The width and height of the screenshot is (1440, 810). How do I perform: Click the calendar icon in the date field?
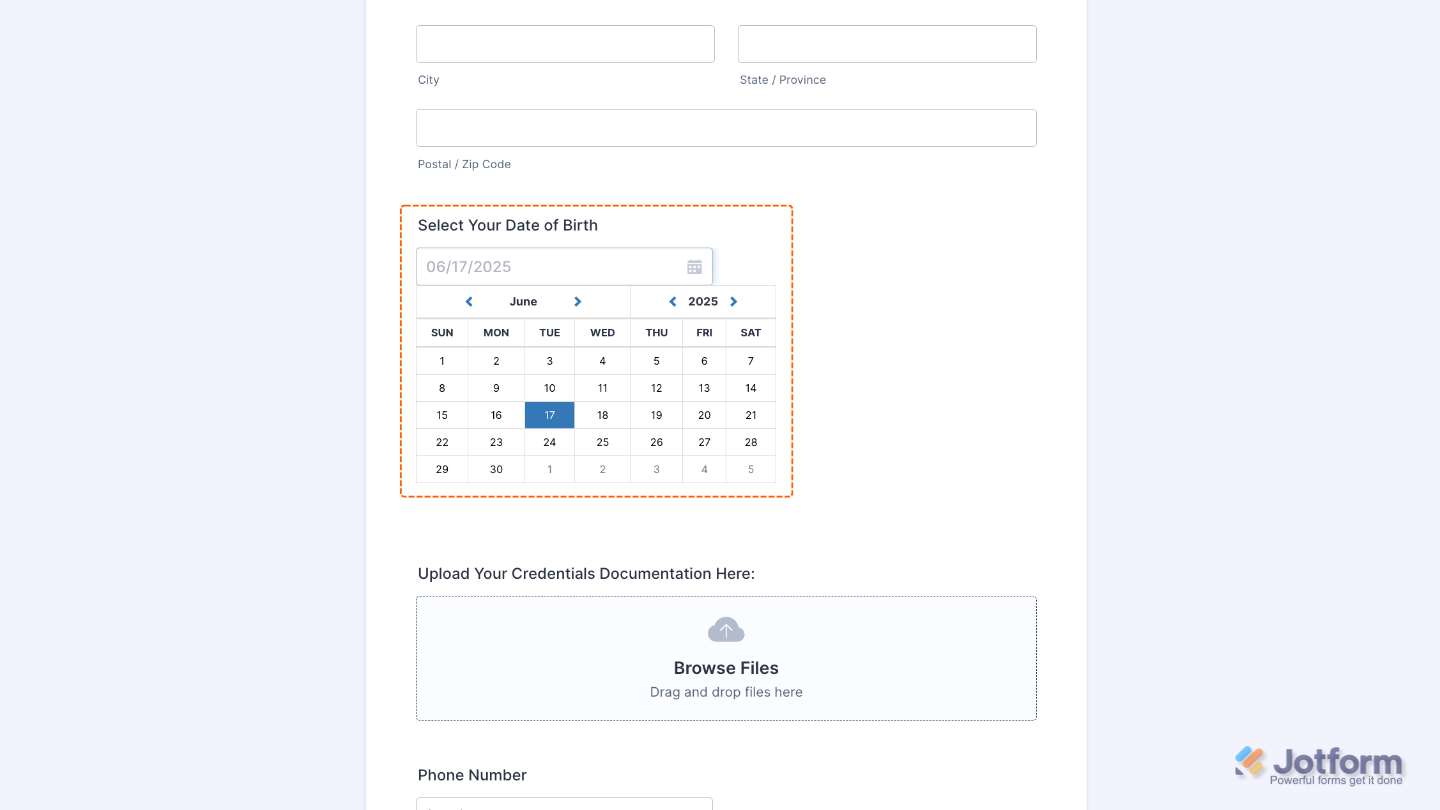[x=694, y=266]
